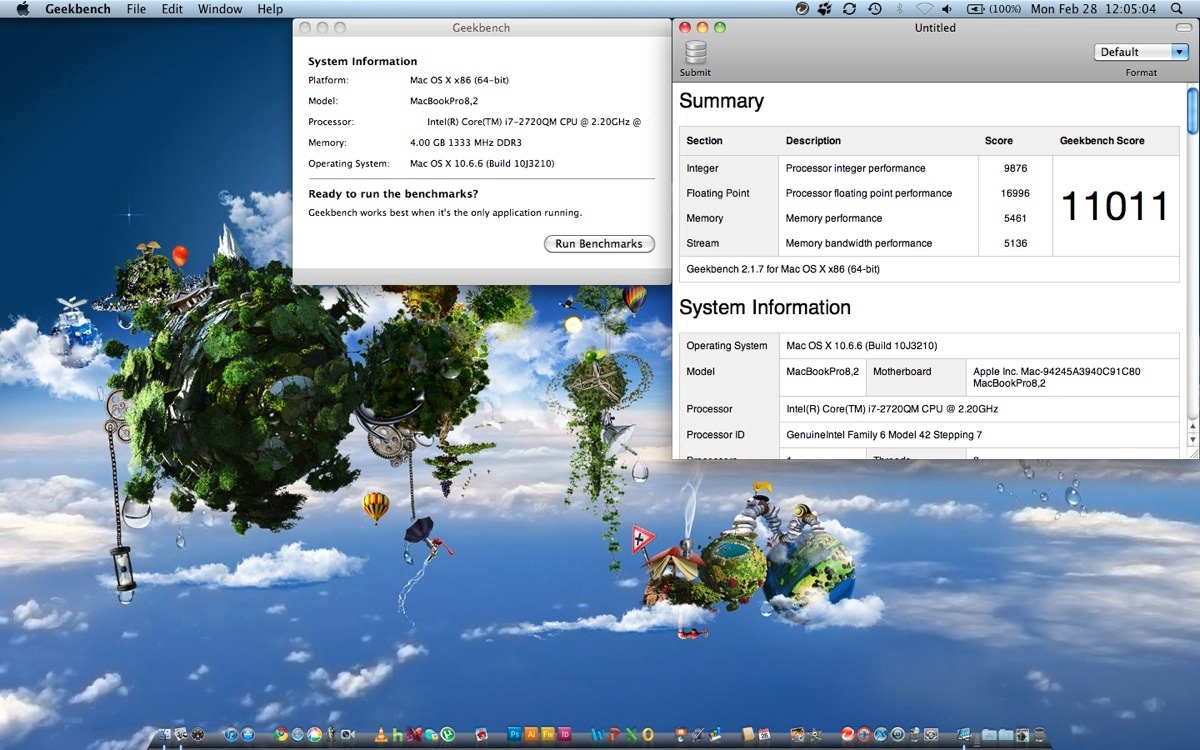Open the Default format dropdown
The image size is (1200, 750).
pyautogui.click(x=1141, y=52)
